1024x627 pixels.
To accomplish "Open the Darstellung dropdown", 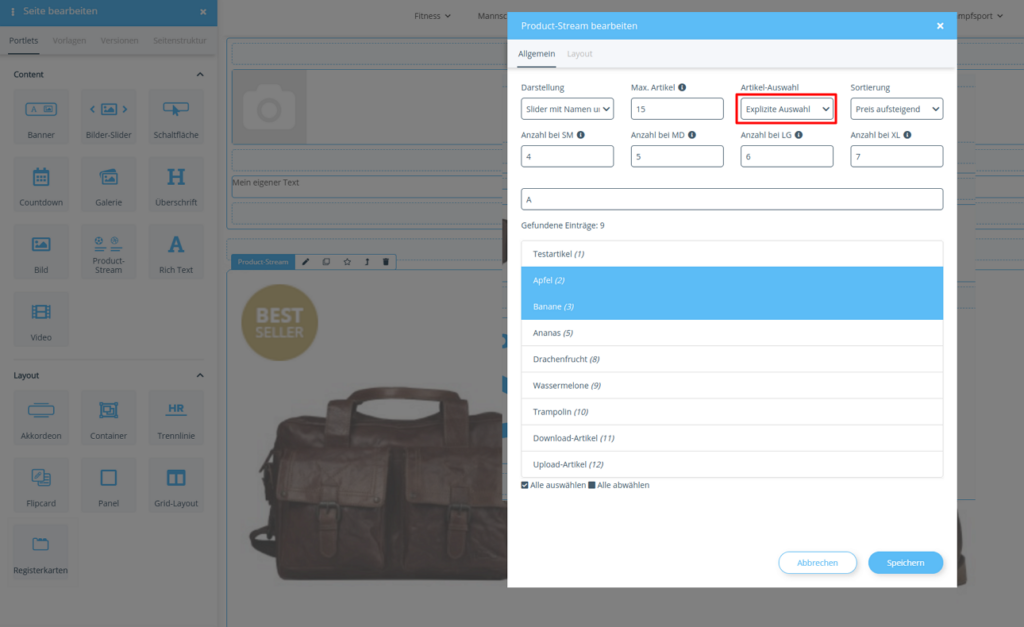I will click(567, 109).
